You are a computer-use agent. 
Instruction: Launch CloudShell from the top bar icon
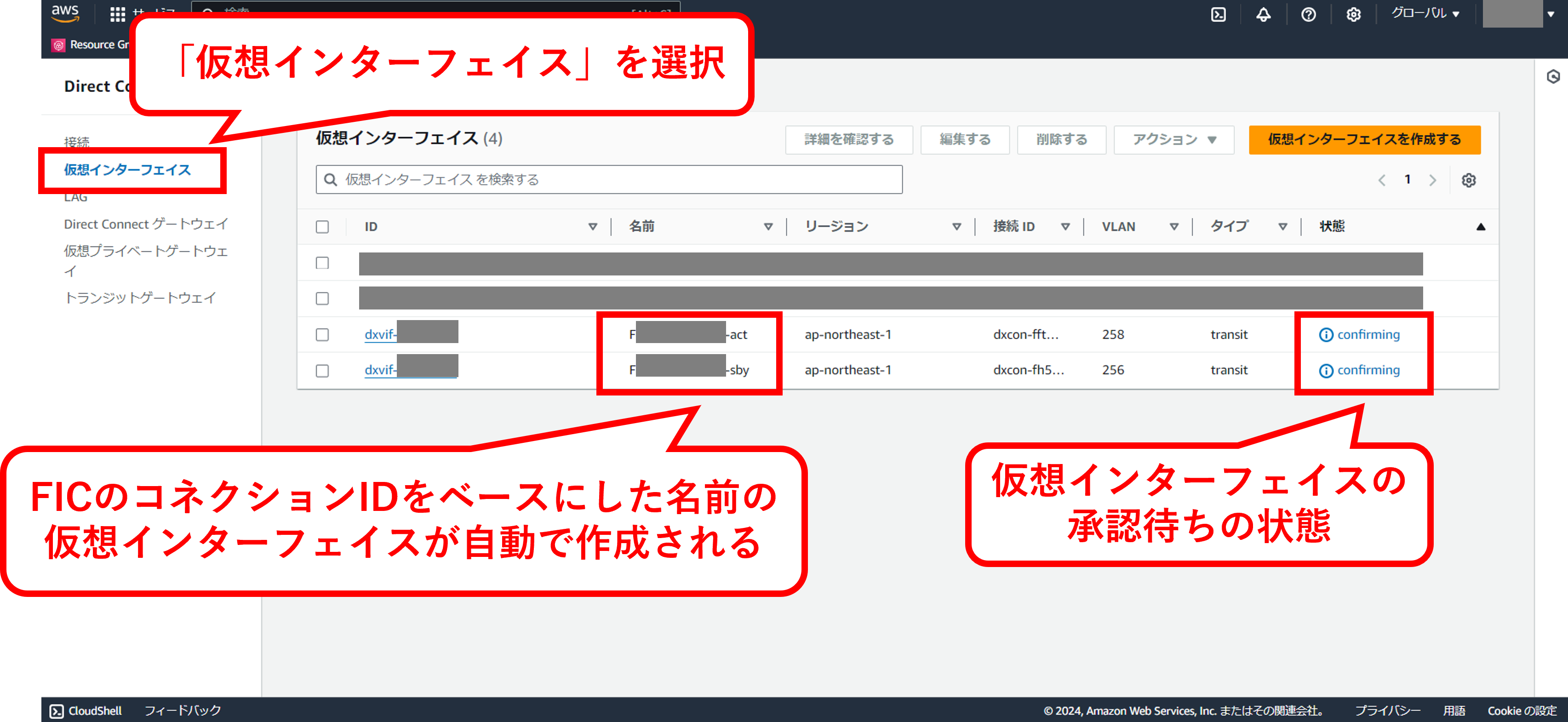(1218, 14)
